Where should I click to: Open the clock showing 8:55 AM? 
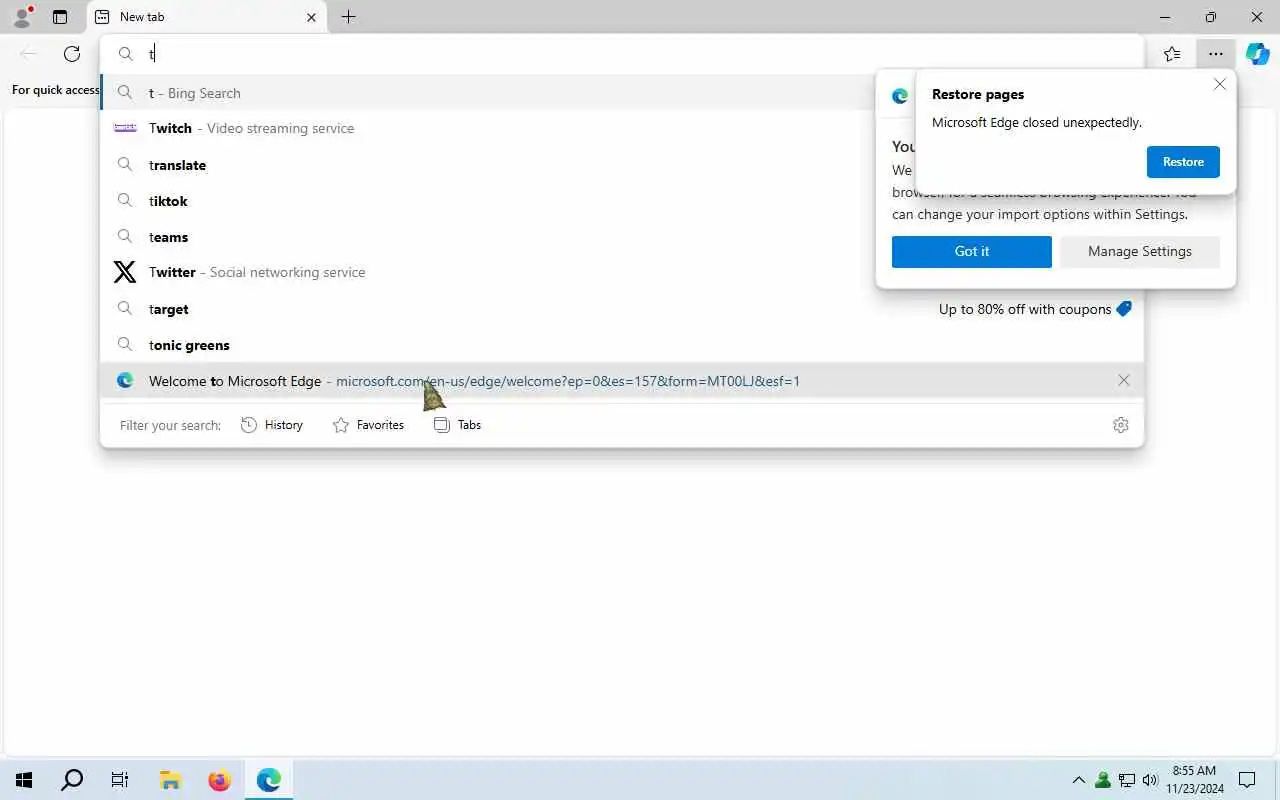click(1194, 780)
